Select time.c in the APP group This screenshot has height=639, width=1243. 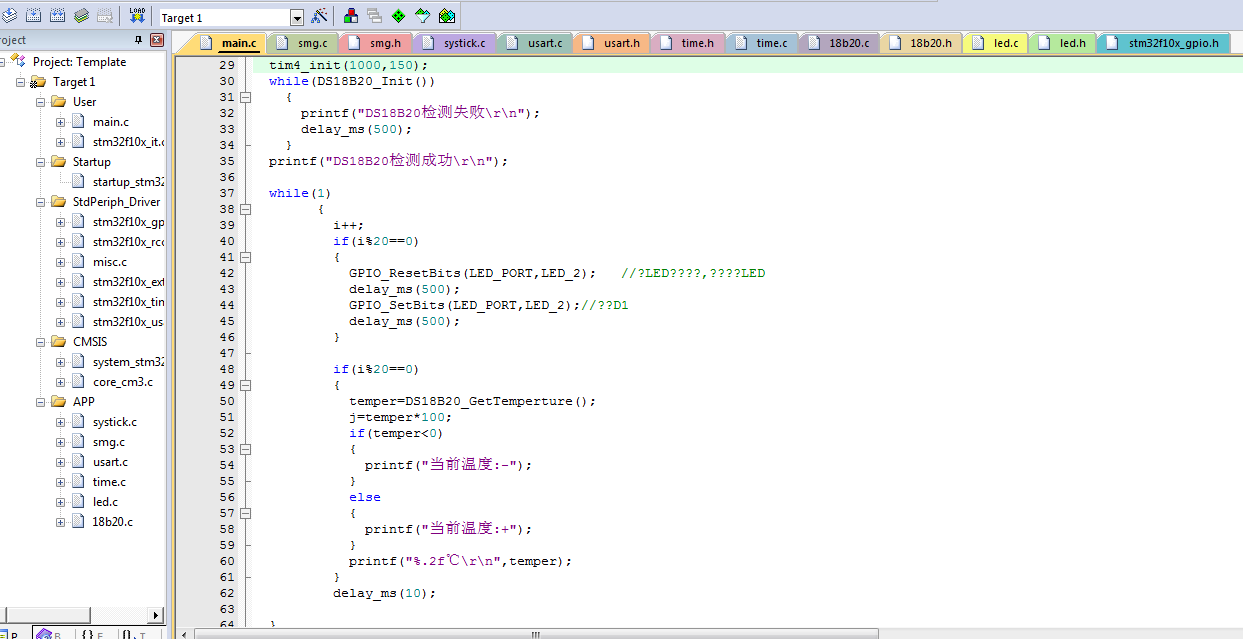coord(109,482)
